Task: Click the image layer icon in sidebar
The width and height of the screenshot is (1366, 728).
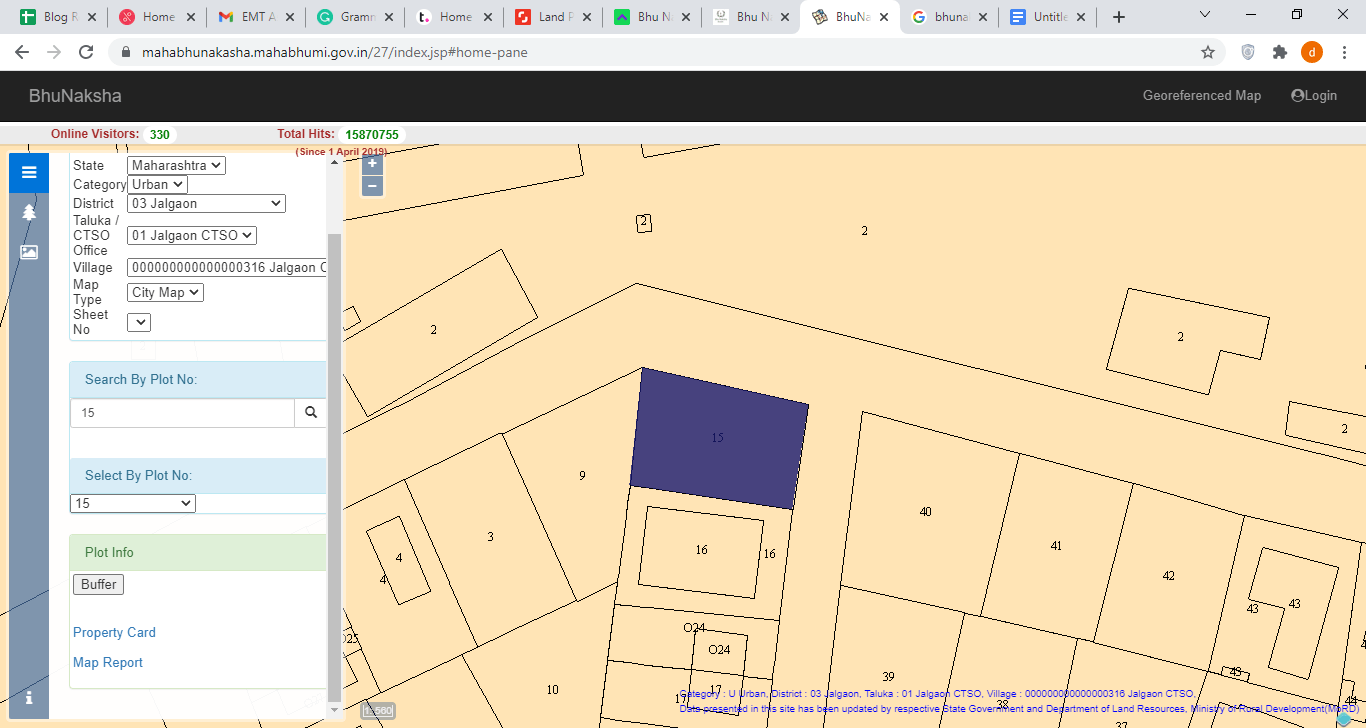Action: [29, 252]
